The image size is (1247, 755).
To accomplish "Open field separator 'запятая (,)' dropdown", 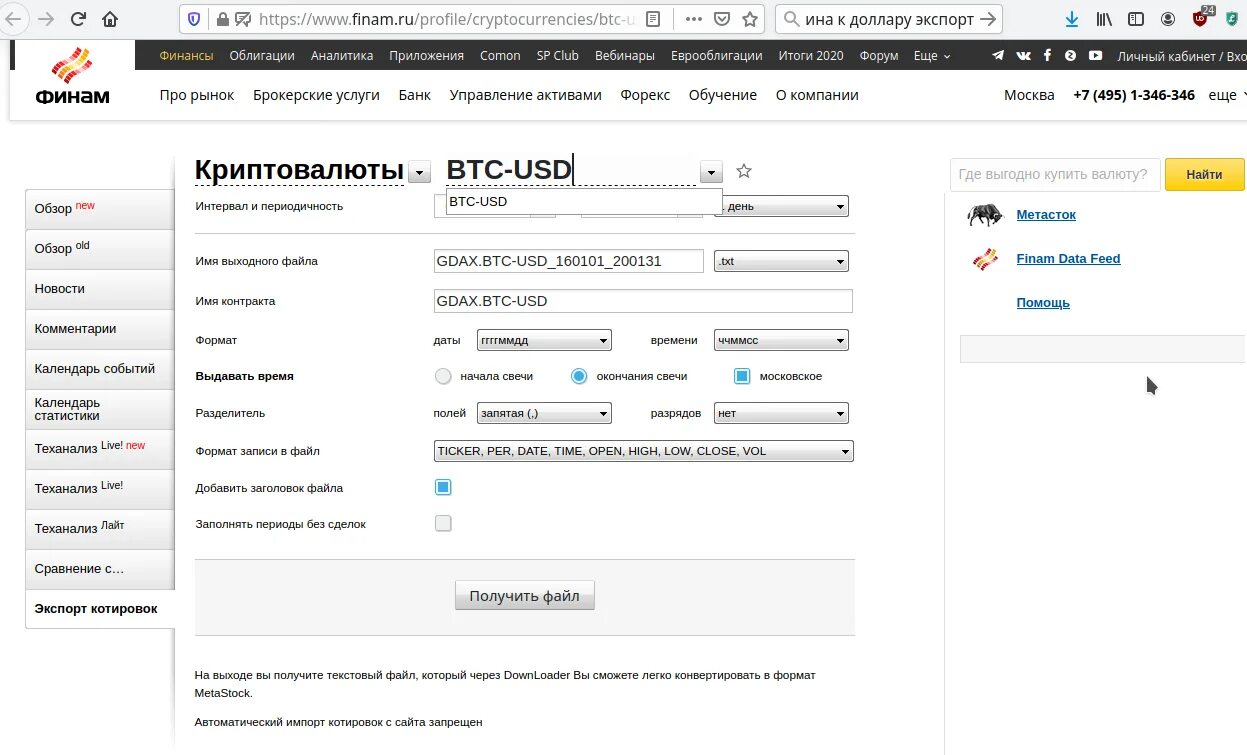I will pyautogui.click(x=544, y=412).
